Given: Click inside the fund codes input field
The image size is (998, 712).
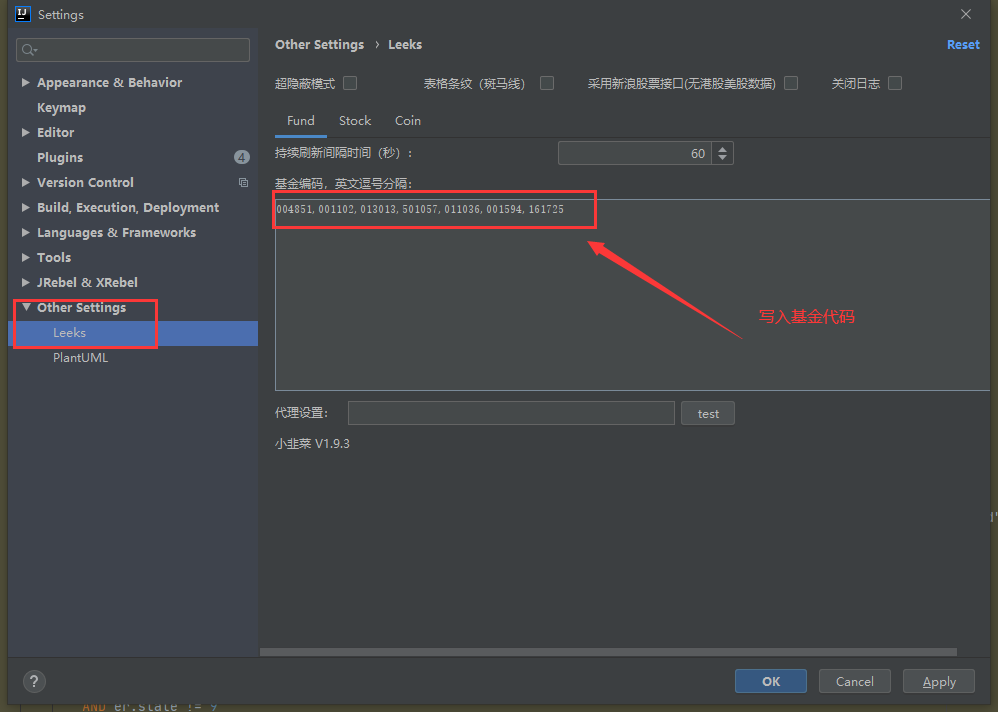Looking at the screenshot, I should [434, 209].
